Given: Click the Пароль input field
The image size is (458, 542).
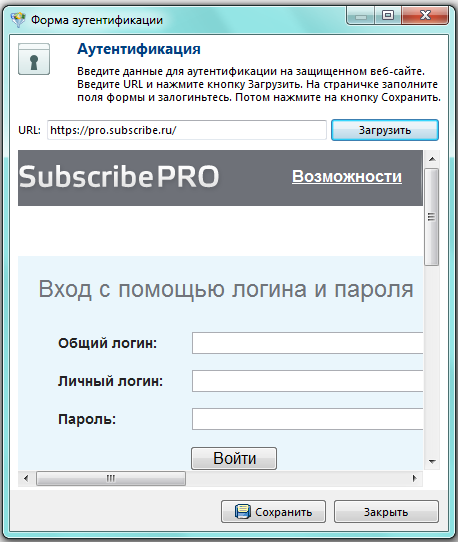Looking at the screenshot, I should 307,419.
